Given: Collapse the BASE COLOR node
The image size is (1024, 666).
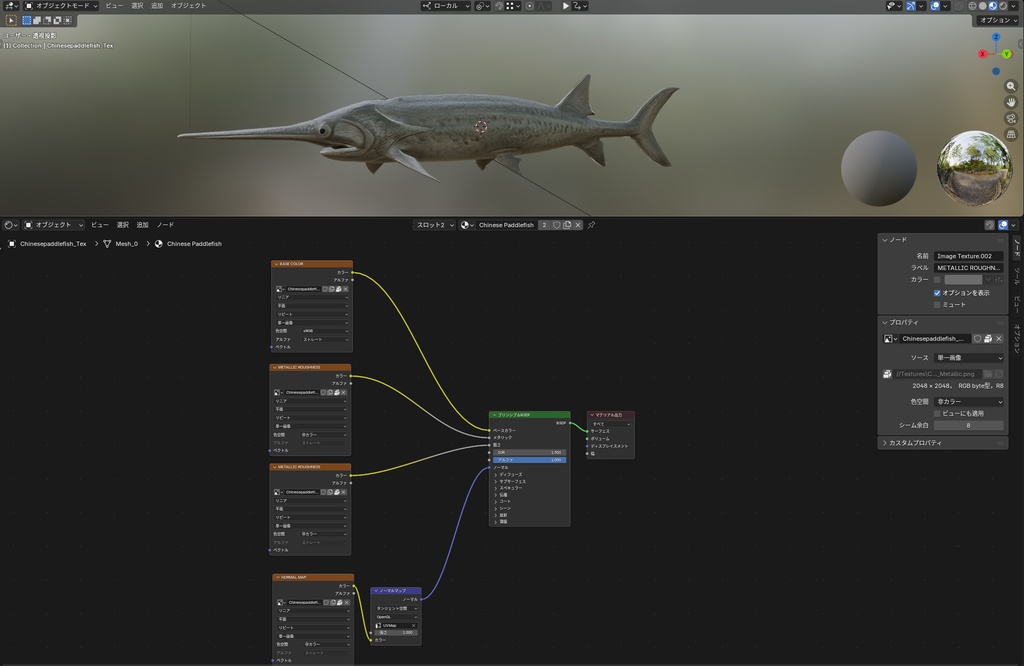Looking at the screenshot, I should tap(276, 264).
